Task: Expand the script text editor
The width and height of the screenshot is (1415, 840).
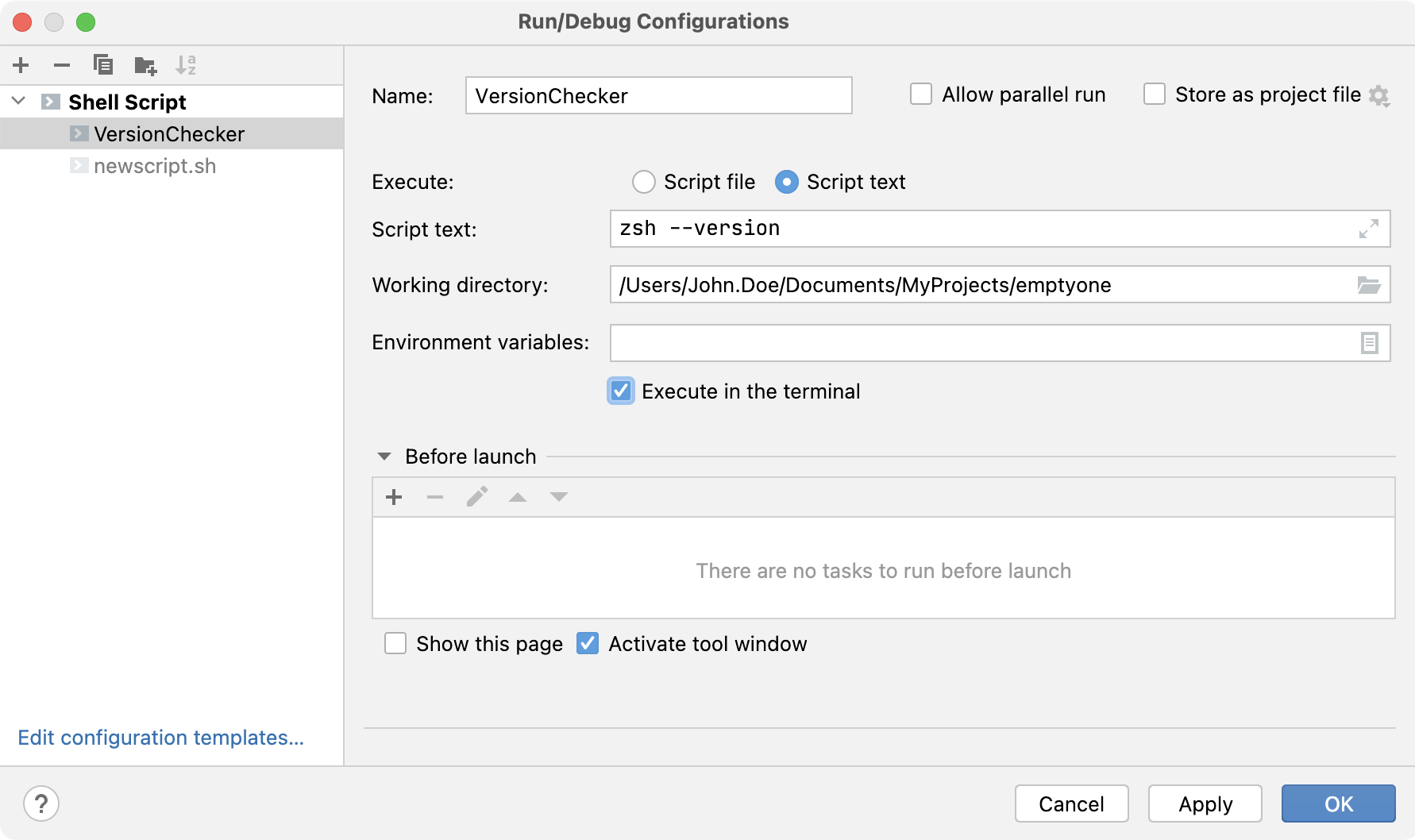Action: point(1367,229)
